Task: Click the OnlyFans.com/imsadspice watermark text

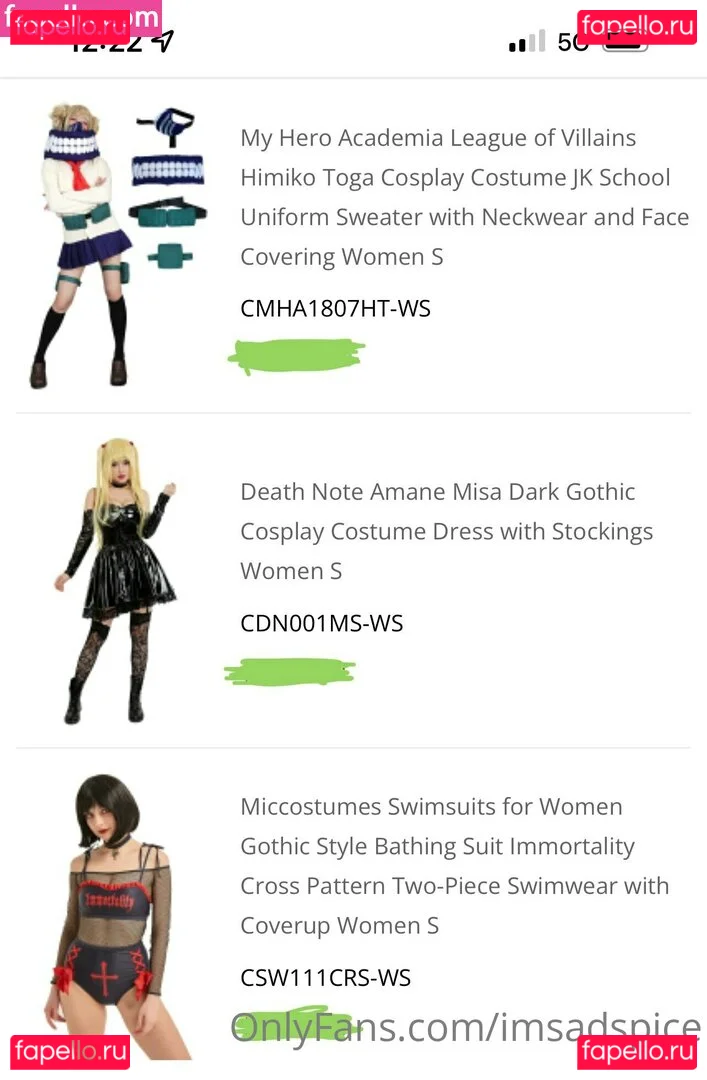Action: (x=466, y=1028)
